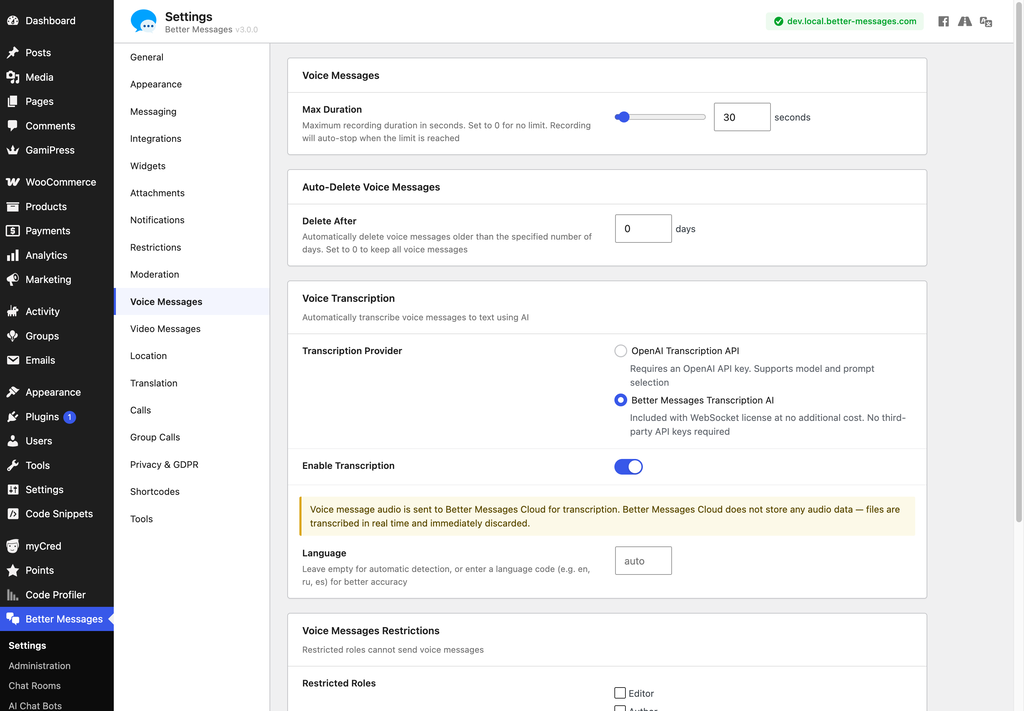Click the Code Snippets icon
Image resolution: width=1024 pixels, height=711 pixels.
click(12, 514)
